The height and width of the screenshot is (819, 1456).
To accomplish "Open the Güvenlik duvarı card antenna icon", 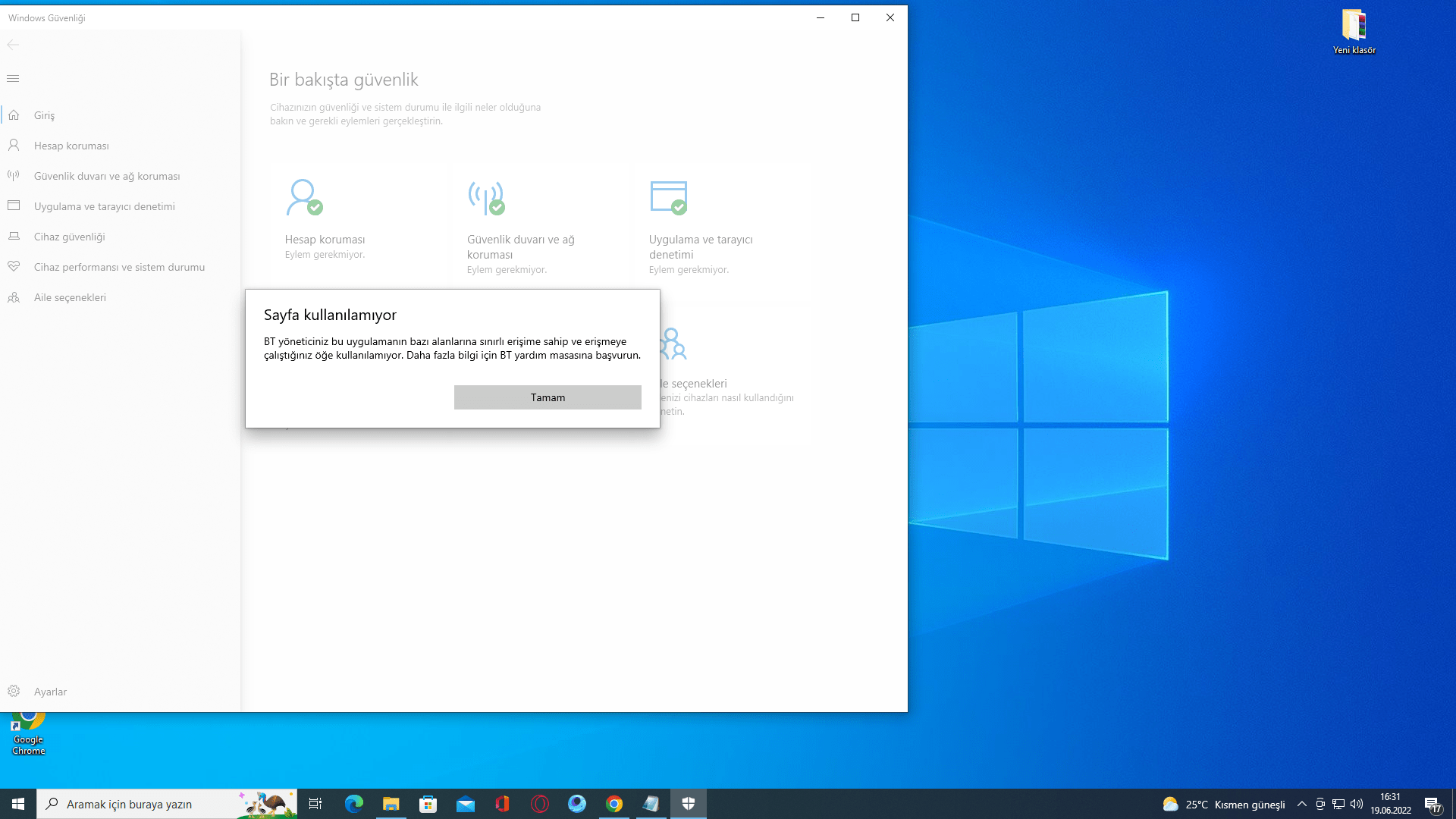I will click(486, 197).
